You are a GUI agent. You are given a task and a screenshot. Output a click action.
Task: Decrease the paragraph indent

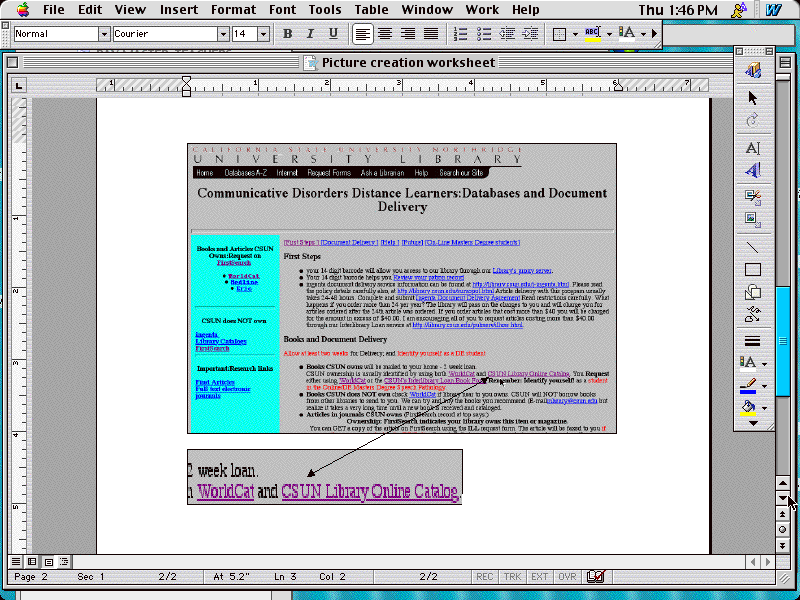coord(507,34)
